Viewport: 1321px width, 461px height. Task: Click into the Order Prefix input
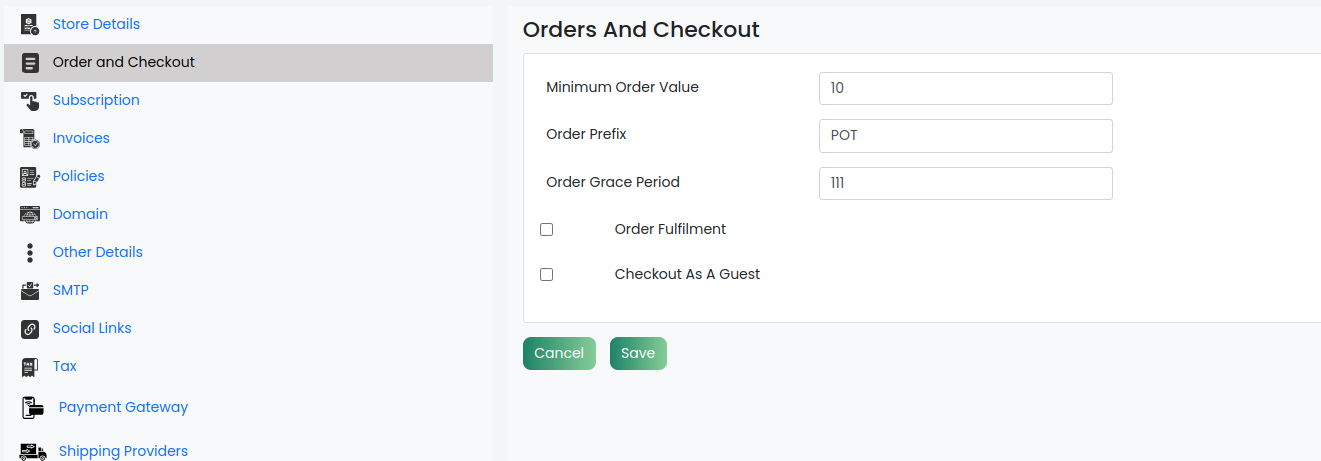tap(965, 136)
